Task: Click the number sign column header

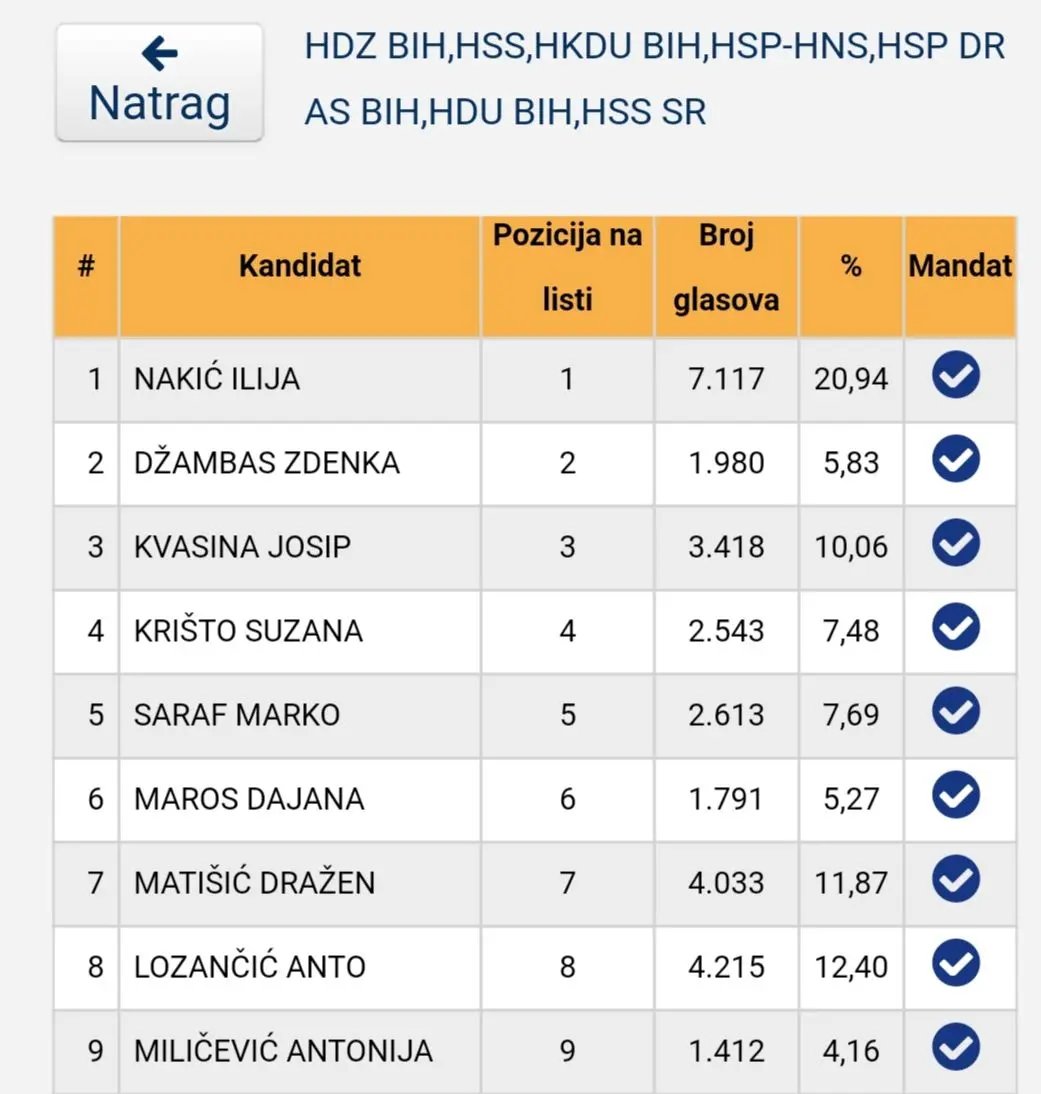Action: click(x=86, y=266)
